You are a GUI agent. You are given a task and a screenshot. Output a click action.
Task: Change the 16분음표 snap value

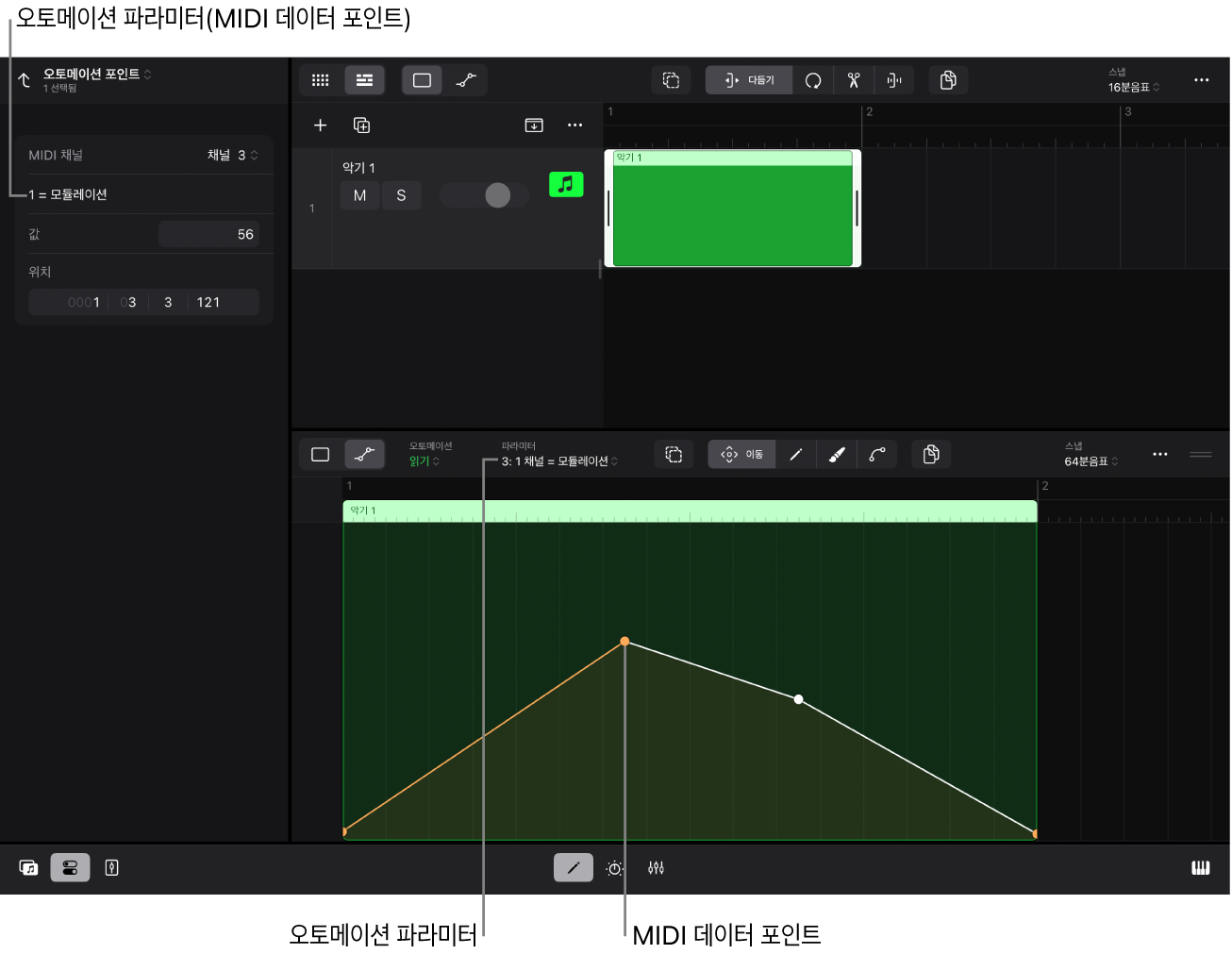pos(1133,87)
